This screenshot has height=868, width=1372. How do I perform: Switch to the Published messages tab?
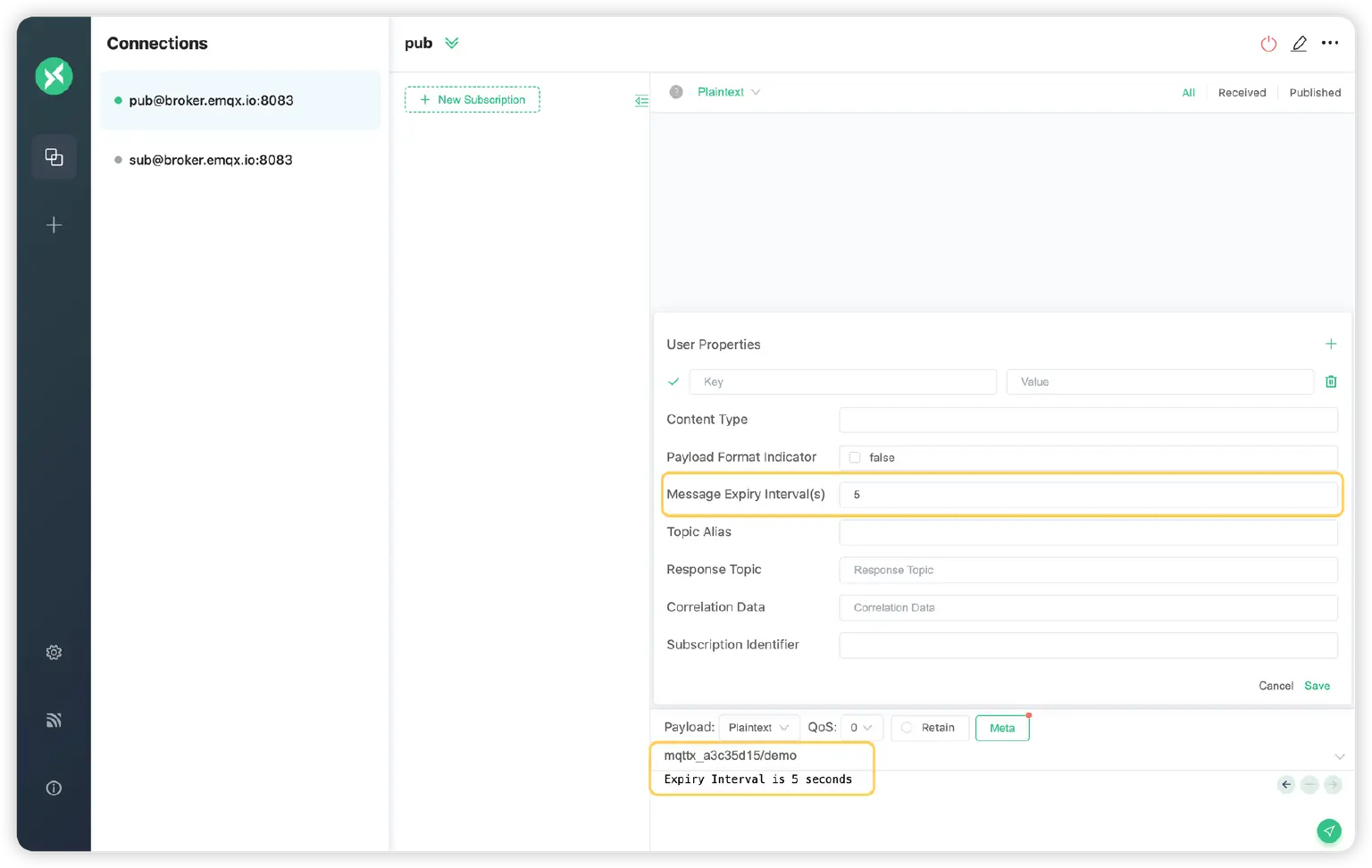click(1315, 93)
